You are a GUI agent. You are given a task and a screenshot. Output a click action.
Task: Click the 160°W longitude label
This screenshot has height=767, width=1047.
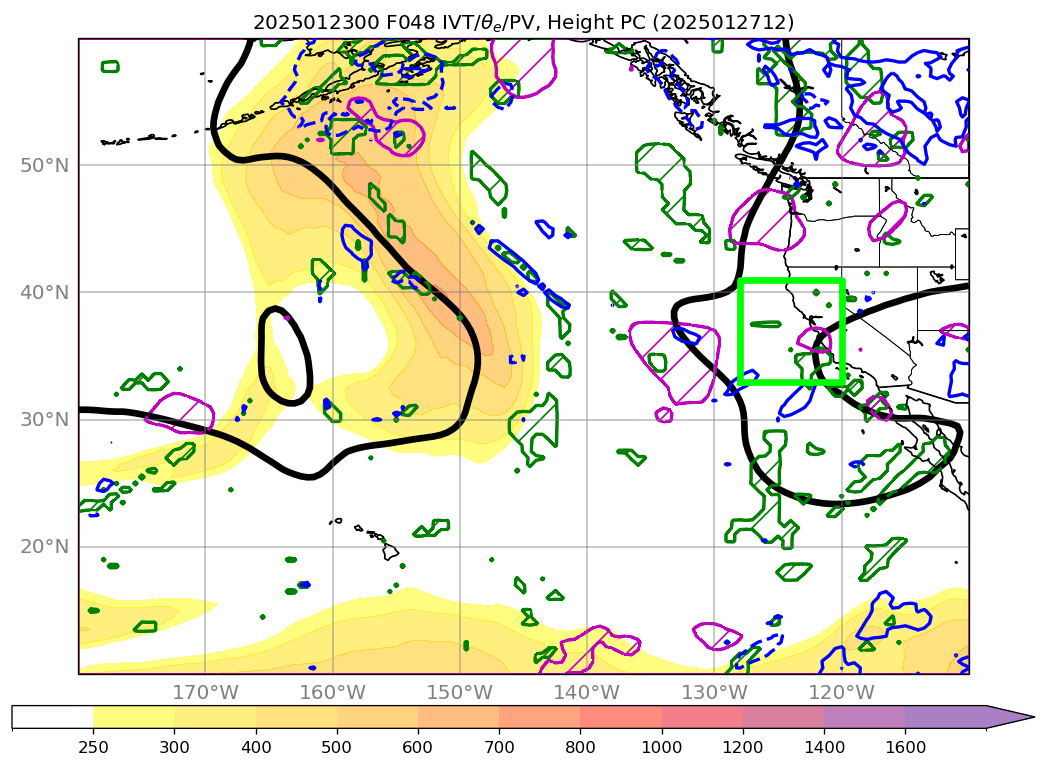333,692
